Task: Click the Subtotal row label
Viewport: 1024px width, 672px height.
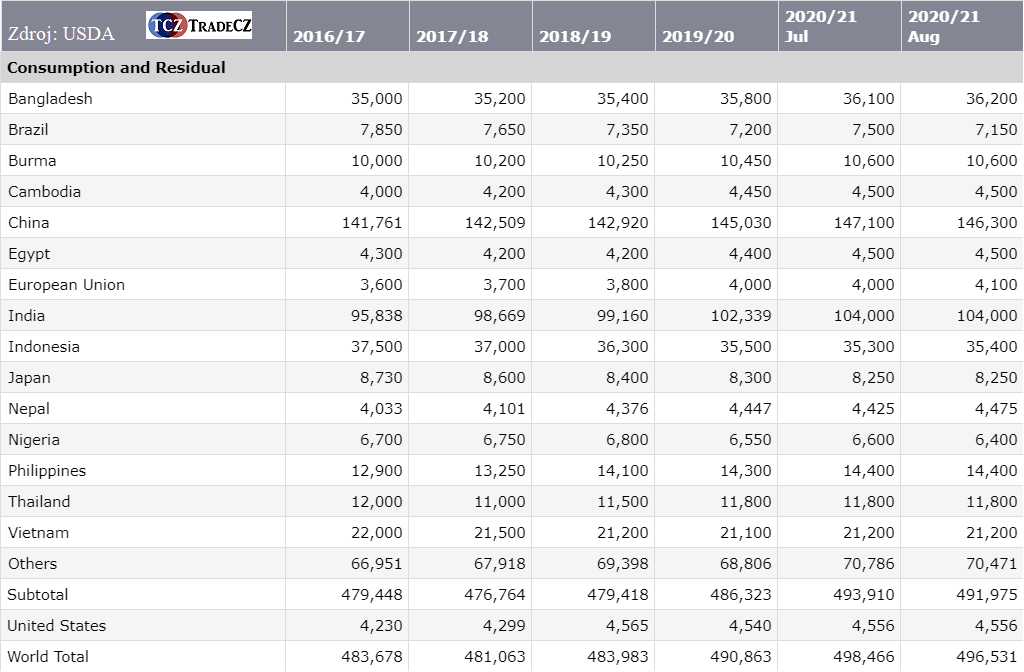Action: pyautogui.click(x=38, y=595)
